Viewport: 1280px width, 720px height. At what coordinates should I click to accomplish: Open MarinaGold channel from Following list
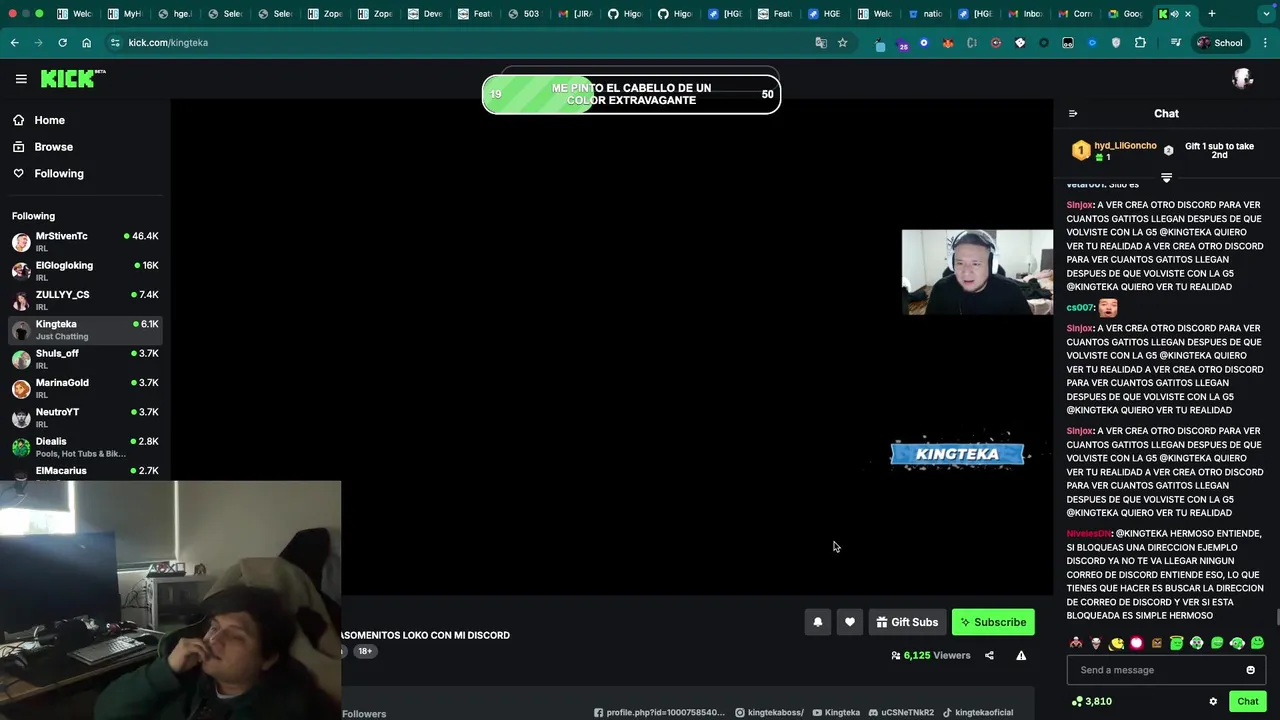coord(85,388)
